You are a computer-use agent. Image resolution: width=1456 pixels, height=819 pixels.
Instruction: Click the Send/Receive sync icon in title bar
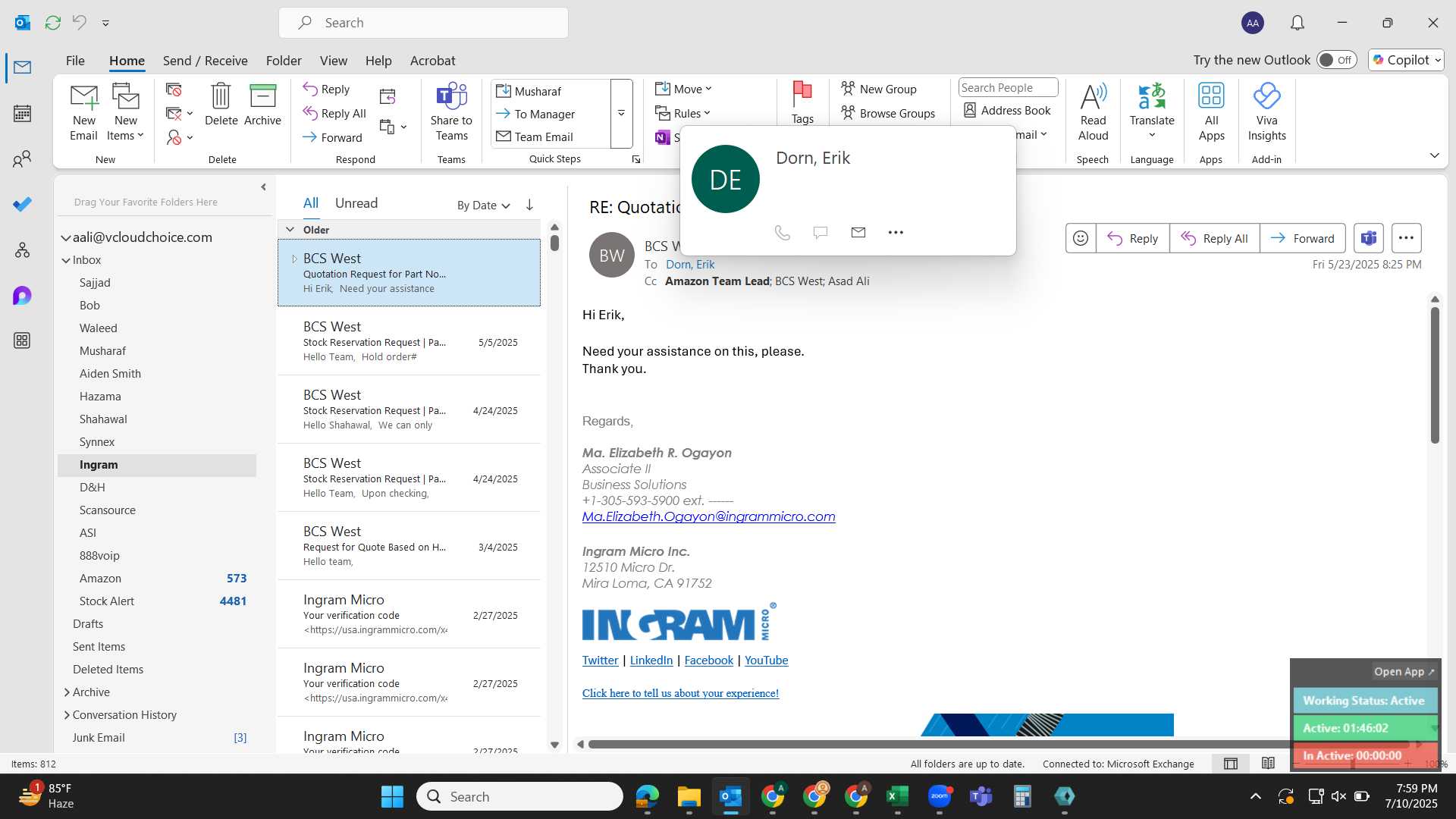coord(52,23)
